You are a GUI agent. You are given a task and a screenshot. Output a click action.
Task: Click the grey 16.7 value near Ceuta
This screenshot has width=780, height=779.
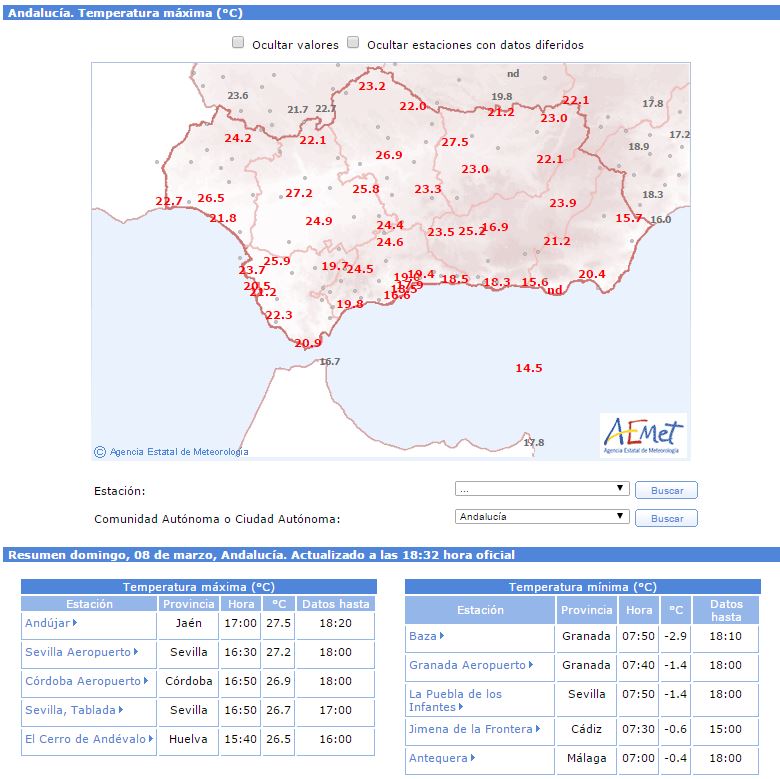pos(330,362)
